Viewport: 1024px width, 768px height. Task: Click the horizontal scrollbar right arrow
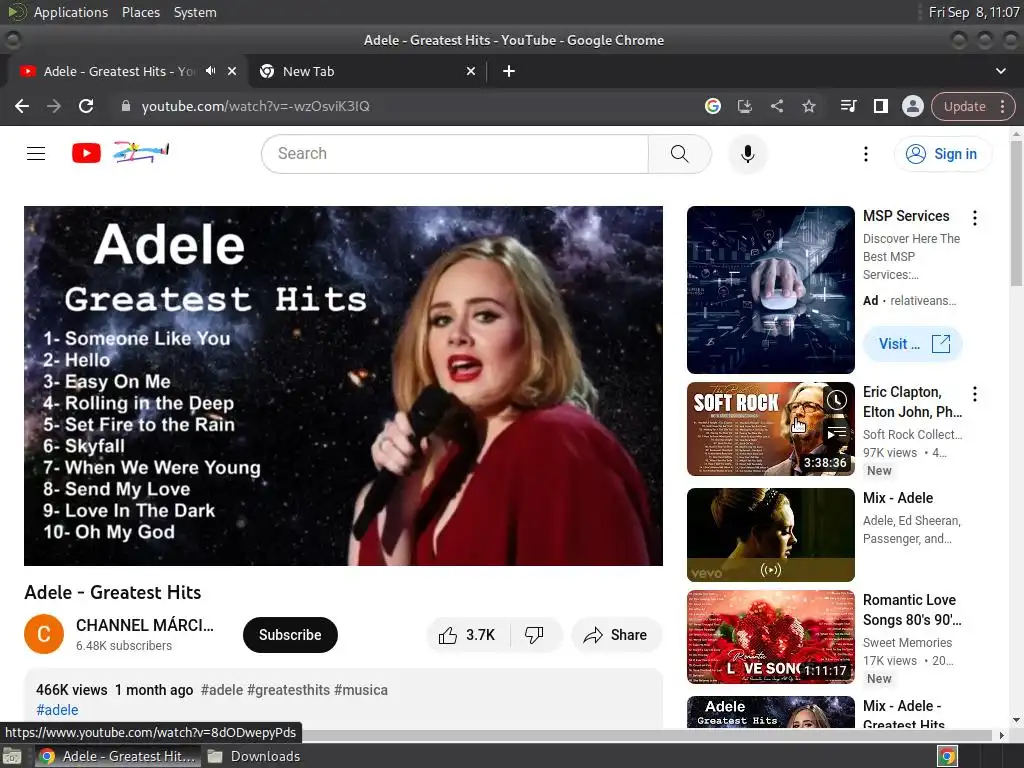[1002, 735]
